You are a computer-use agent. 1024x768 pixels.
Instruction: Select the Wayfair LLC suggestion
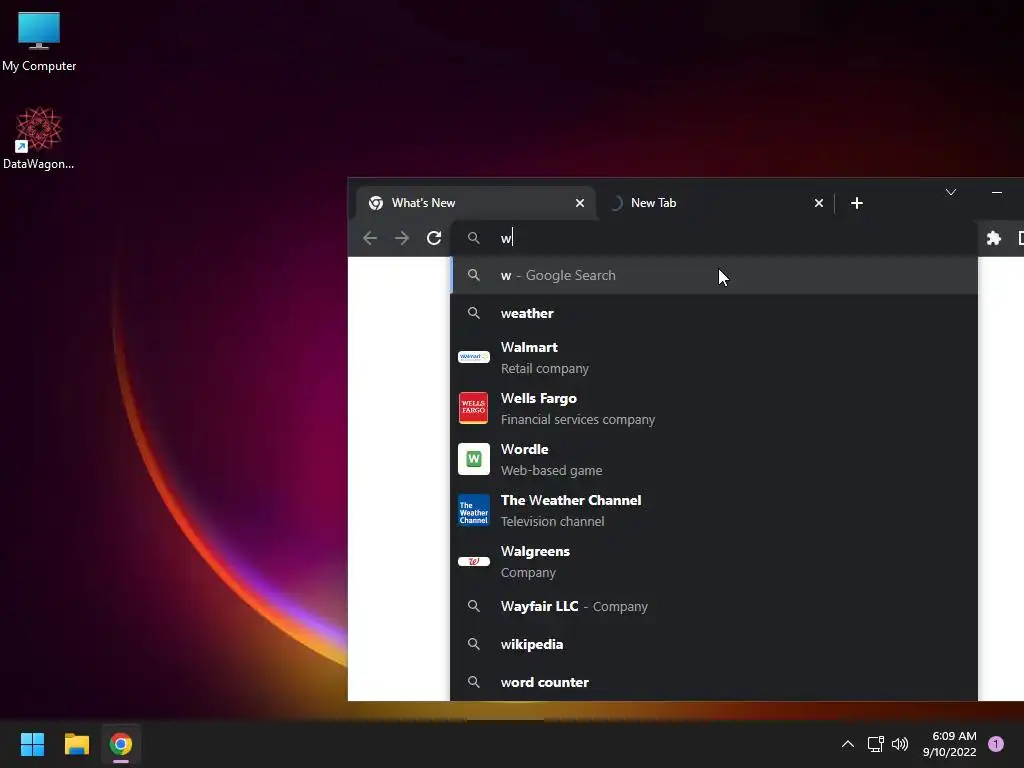(x=714, y=606)
